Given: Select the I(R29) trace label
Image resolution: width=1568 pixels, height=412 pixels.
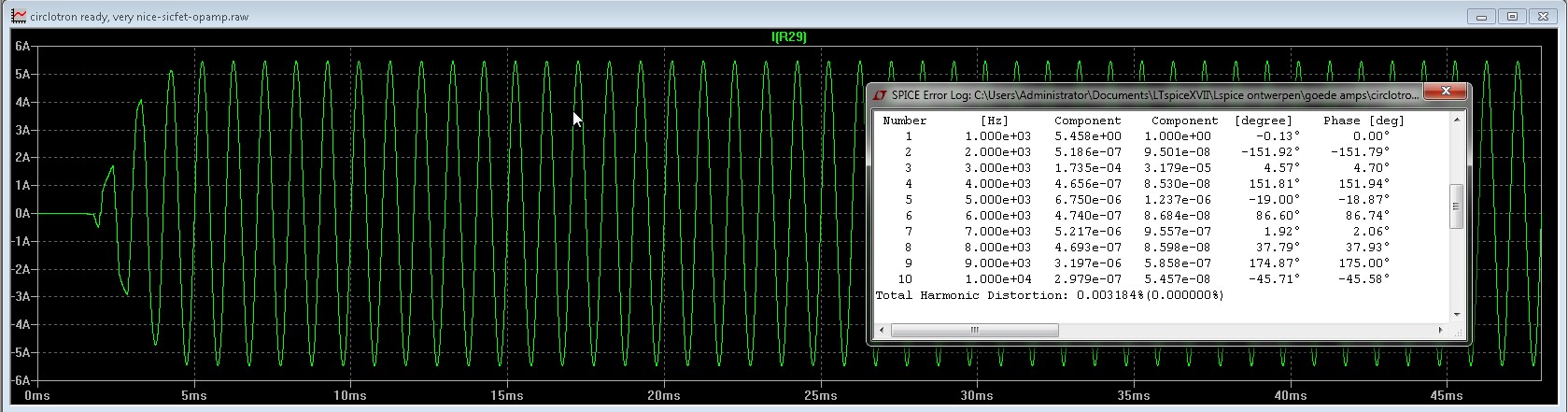Looking at the screenshot, I should [x=789, y=36].
